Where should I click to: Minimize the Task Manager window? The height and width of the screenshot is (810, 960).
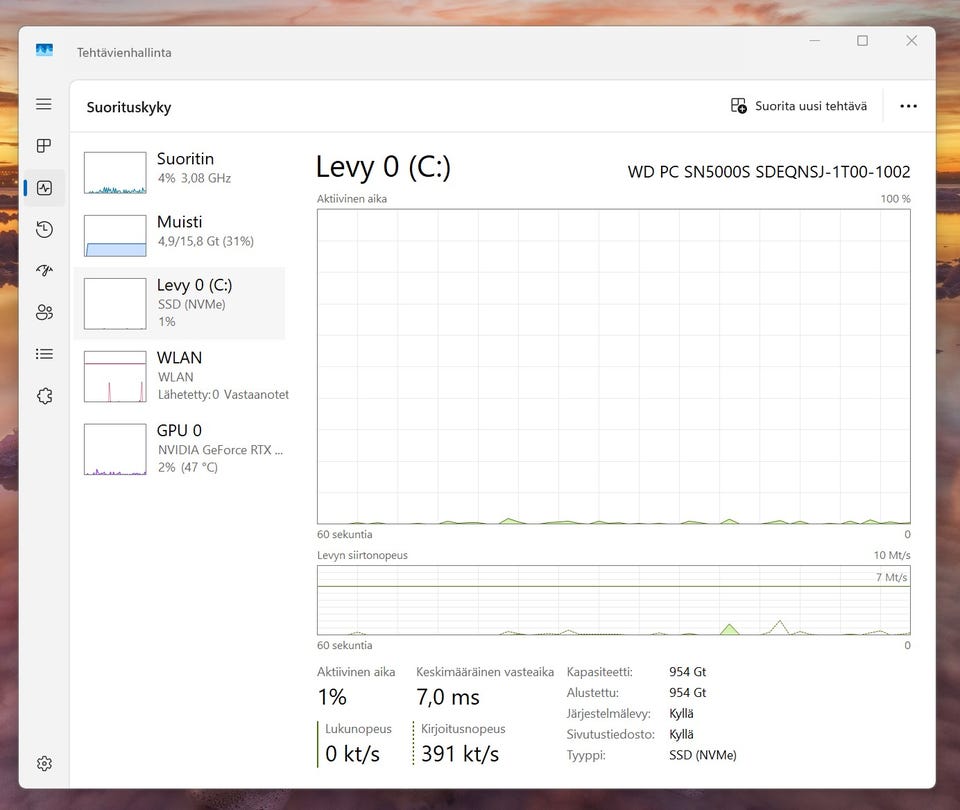814,41
